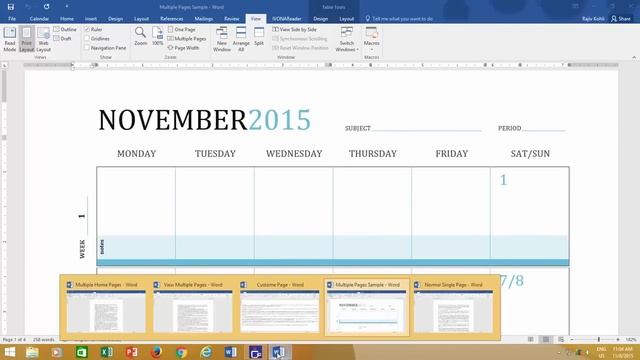Set zoom to 100%

[x=158, y=36]
